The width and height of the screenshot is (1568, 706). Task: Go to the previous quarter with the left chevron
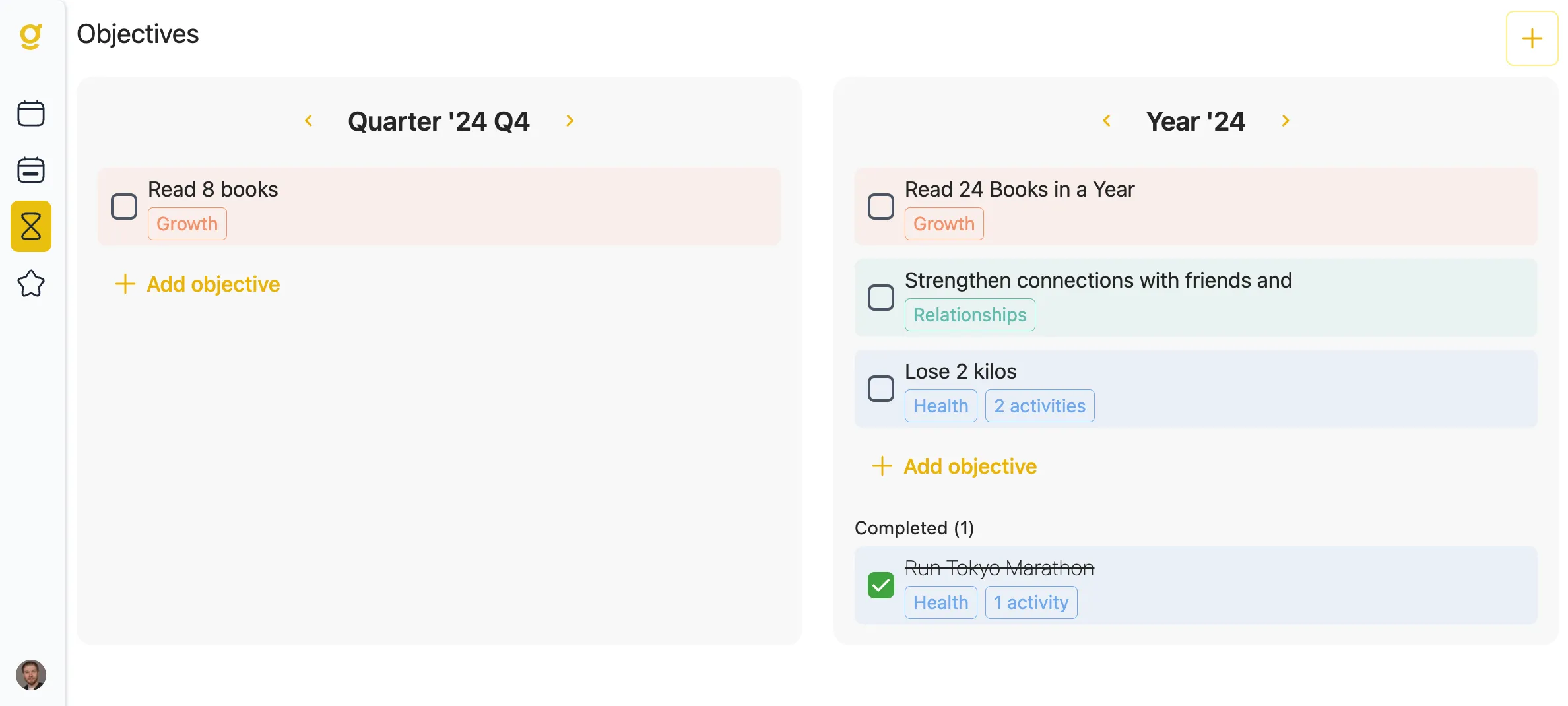(x=309, y=121)
